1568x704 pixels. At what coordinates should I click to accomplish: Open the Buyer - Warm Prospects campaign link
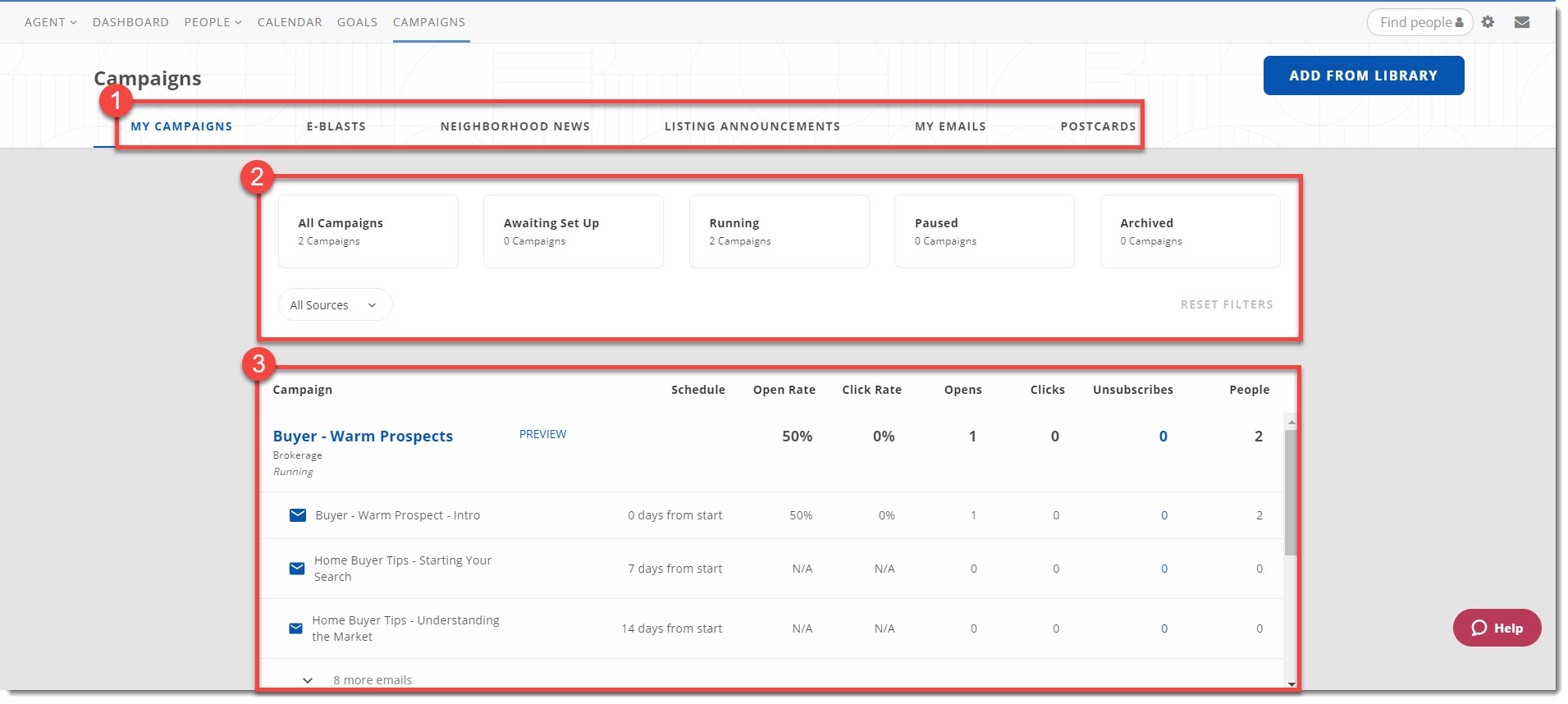point(363,437)
